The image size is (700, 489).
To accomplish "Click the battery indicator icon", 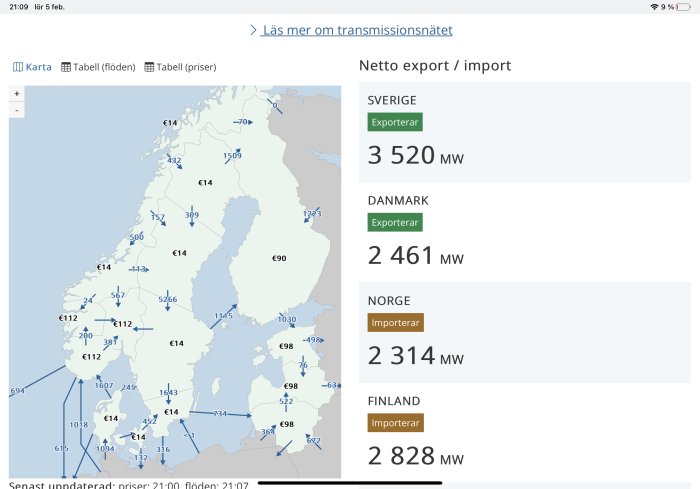I will (x=683, y=7).
